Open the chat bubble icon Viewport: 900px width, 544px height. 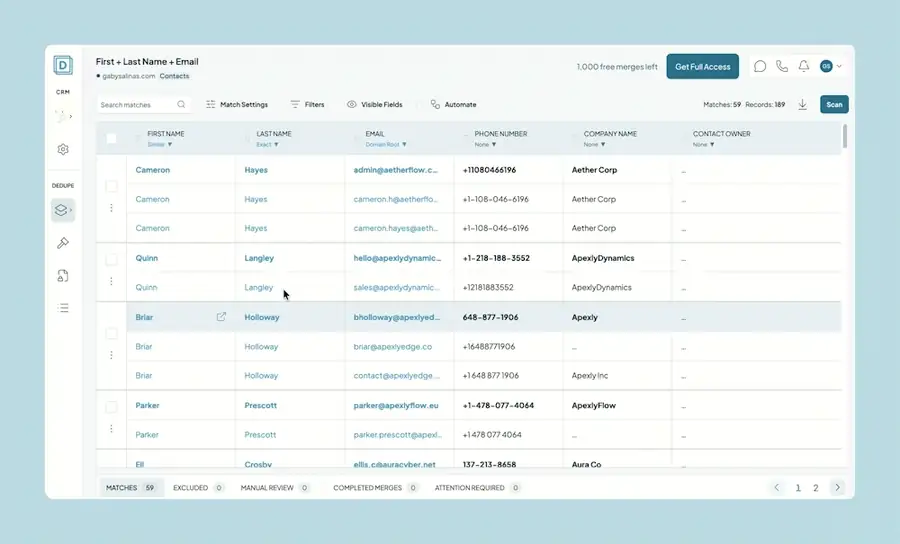(x=760, y=67)
